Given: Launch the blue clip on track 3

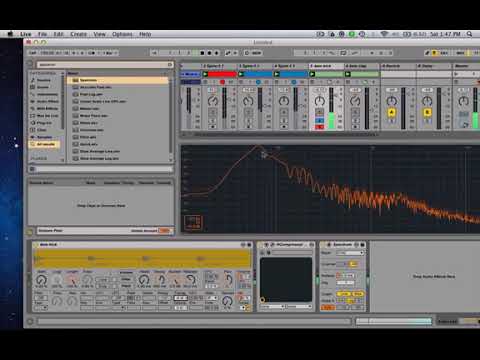Looking at the screenshot, I should 241,74.
